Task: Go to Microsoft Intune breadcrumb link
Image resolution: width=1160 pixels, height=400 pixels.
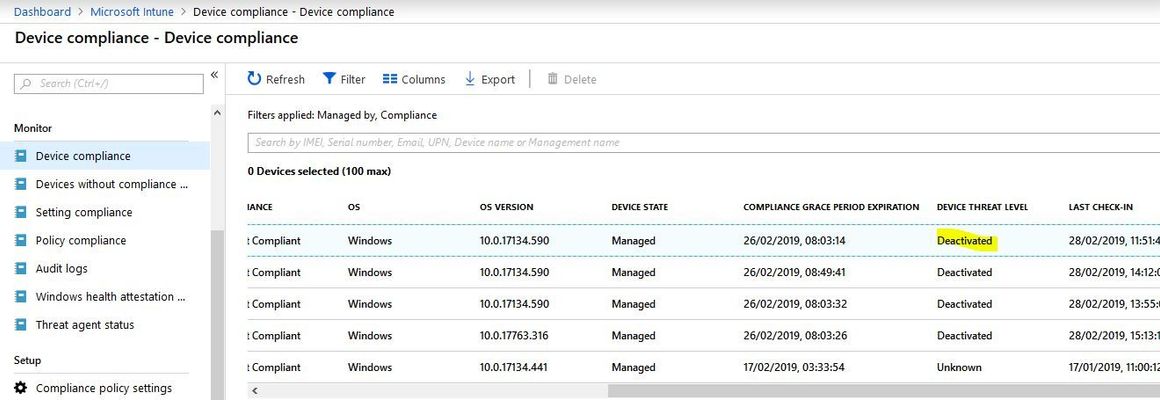Action: 132,12
